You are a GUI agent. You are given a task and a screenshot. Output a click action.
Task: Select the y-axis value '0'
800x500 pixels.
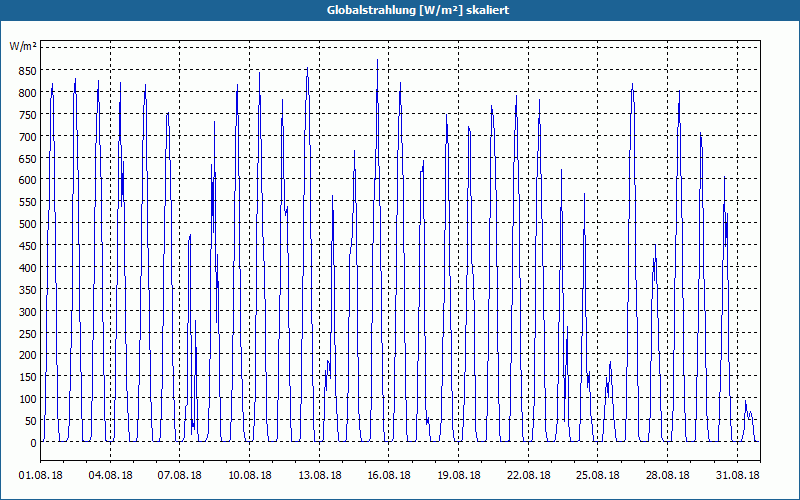tap(33, 443)
